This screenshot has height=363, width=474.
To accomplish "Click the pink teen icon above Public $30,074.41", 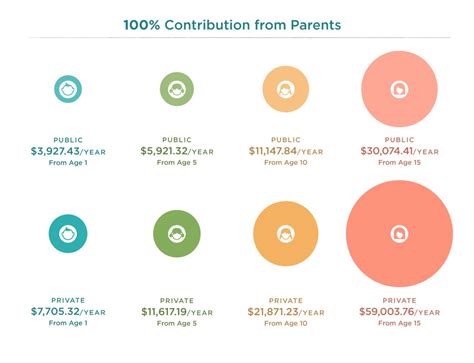I will click(x=399, y=89).
